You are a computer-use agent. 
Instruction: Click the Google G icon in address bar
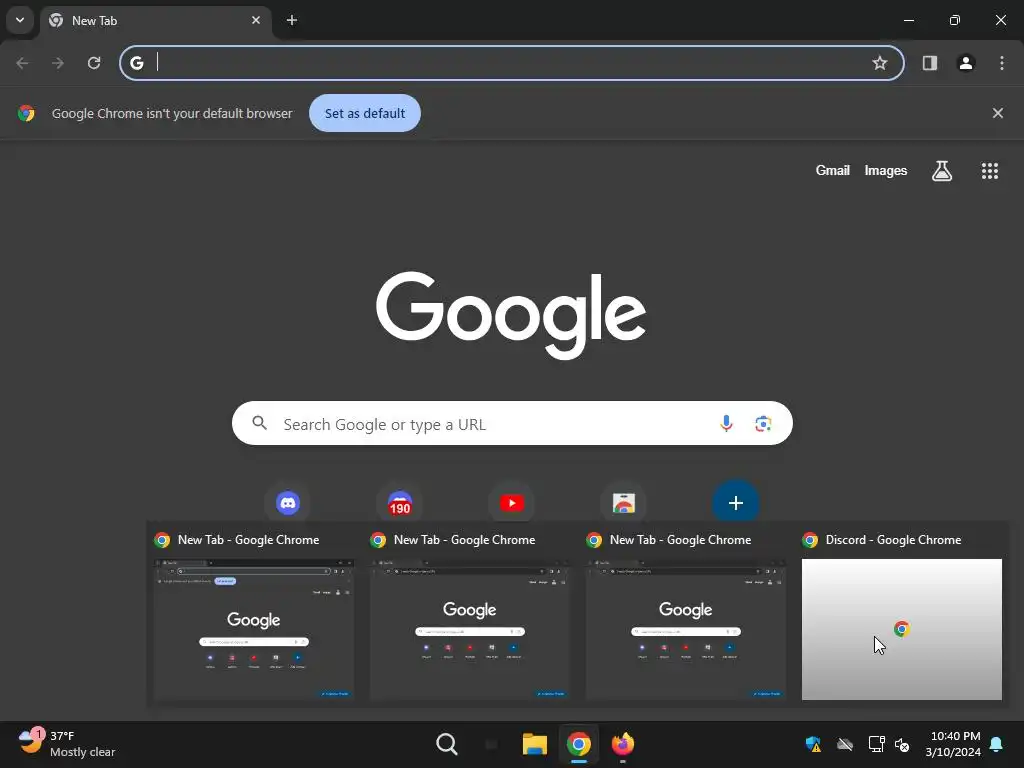136,63
